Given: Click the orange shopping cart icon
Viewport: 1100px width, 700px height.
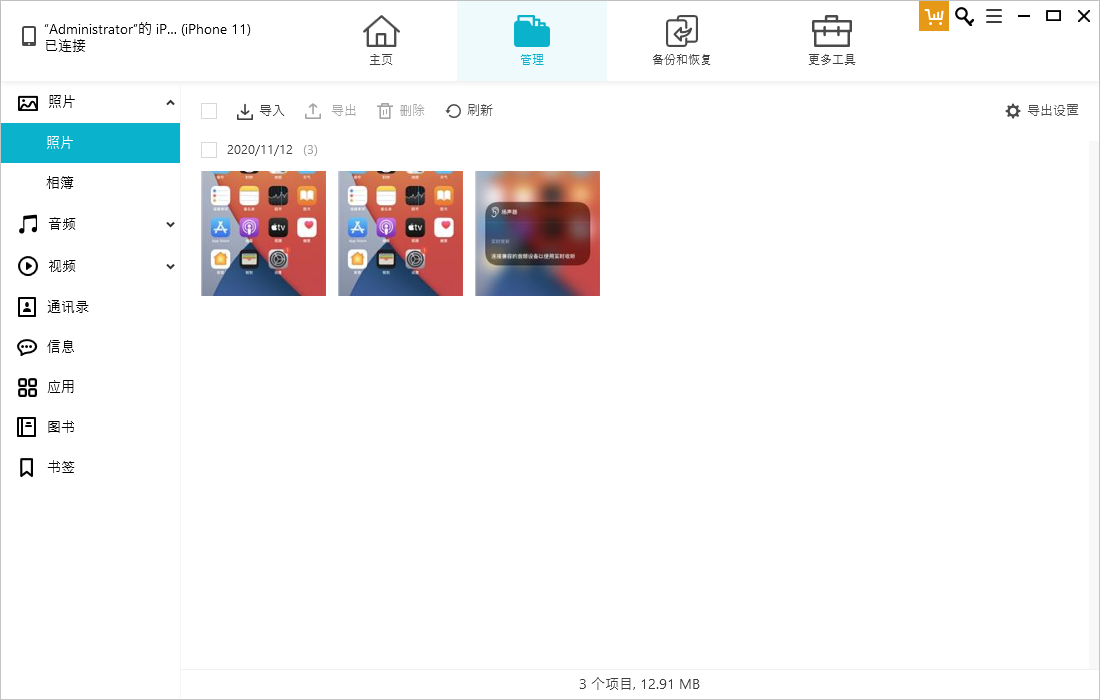Looking at the screenshot, I should coord(934,16).
